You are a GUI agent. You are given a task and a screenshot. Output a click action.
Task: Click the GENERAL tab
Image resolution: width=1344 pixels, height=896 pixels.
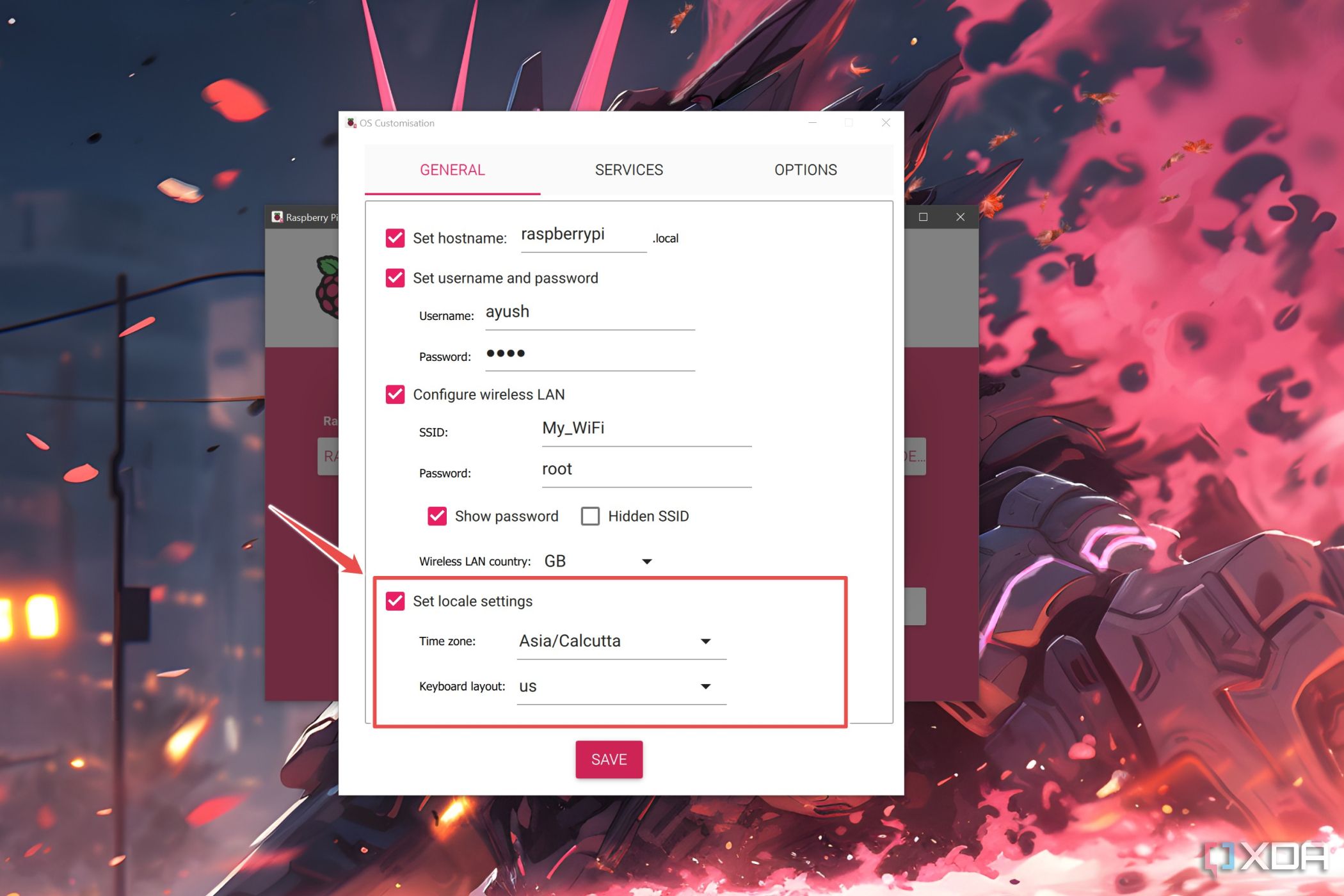(x=452, y=169)
